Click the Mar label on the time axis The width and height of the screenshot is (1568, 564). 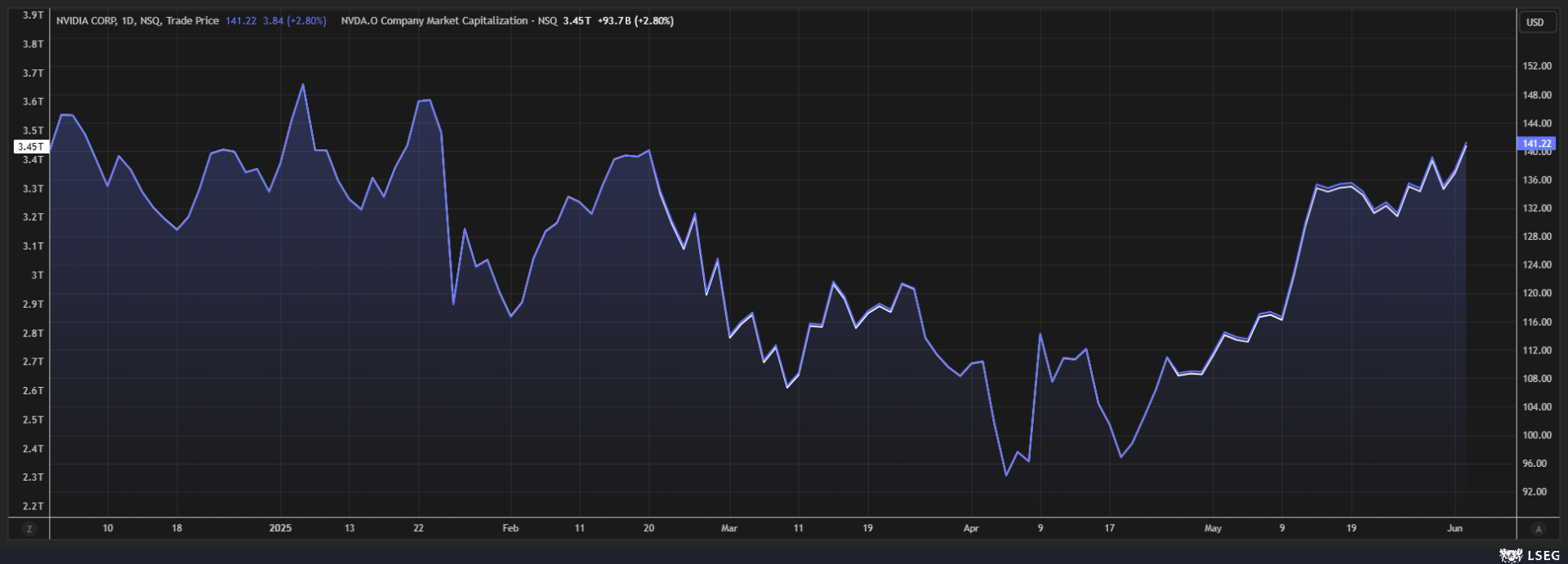pyautogui.click(x=729, y=528)
